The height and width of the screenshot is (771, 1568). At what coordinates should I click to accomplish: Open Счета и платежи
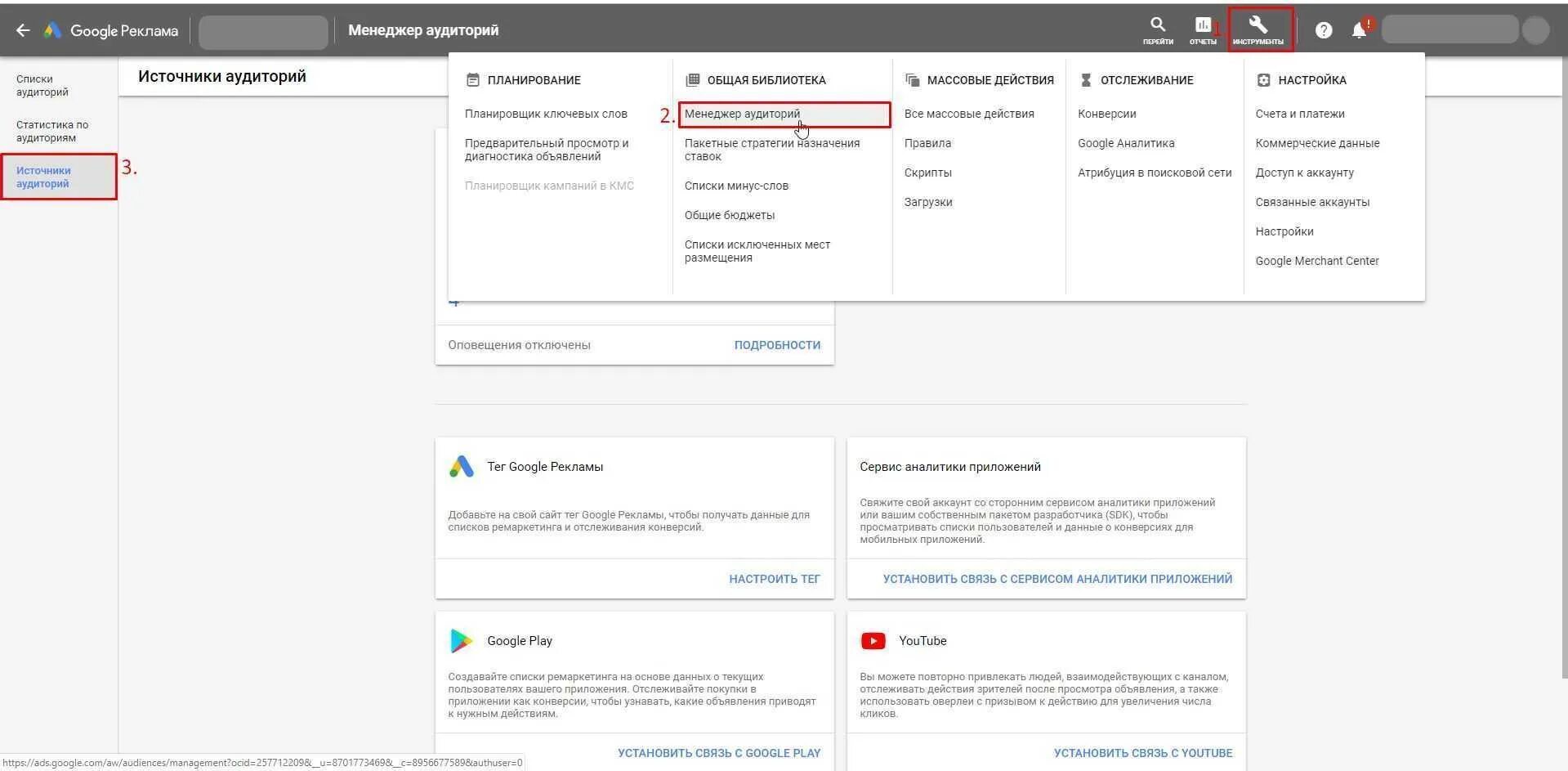click(1300, 114)
